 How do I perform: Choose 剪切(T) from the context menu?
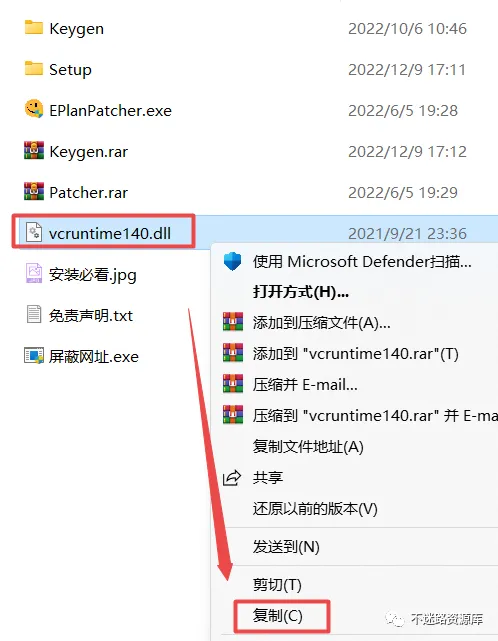(277, 585)
